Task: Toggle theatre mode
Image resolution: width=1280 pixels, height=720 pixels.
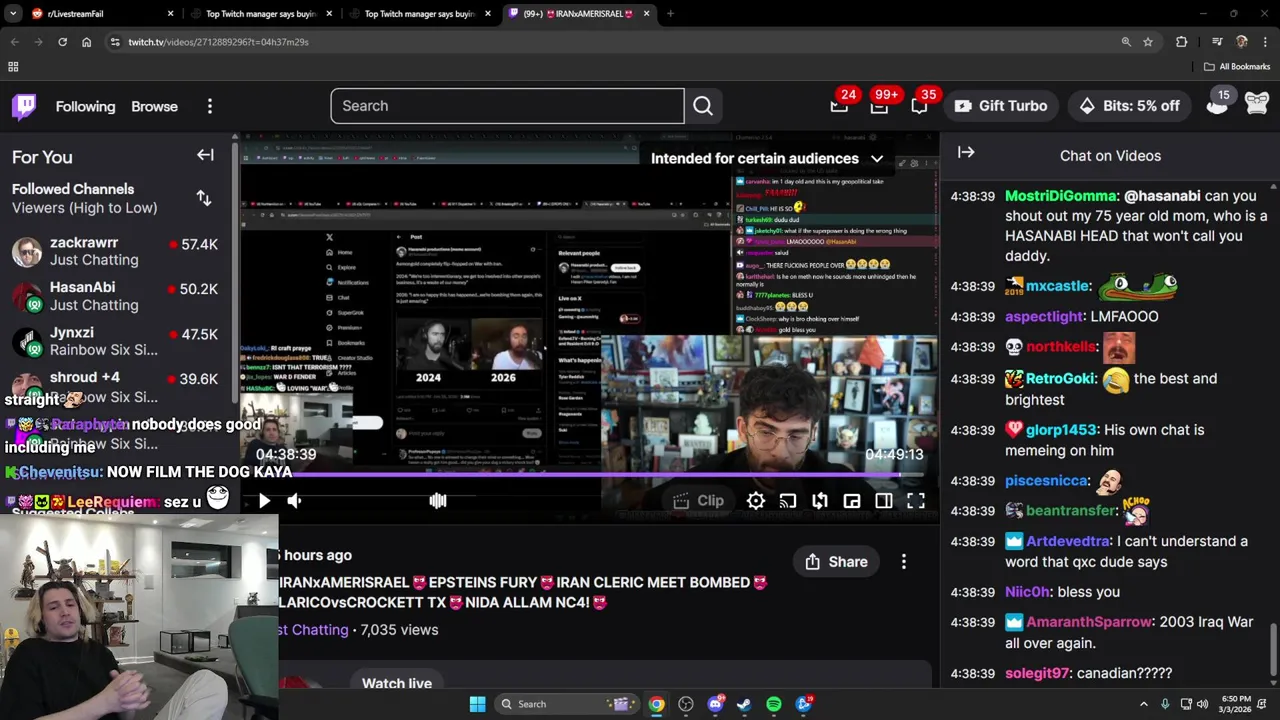Action: 884,501
